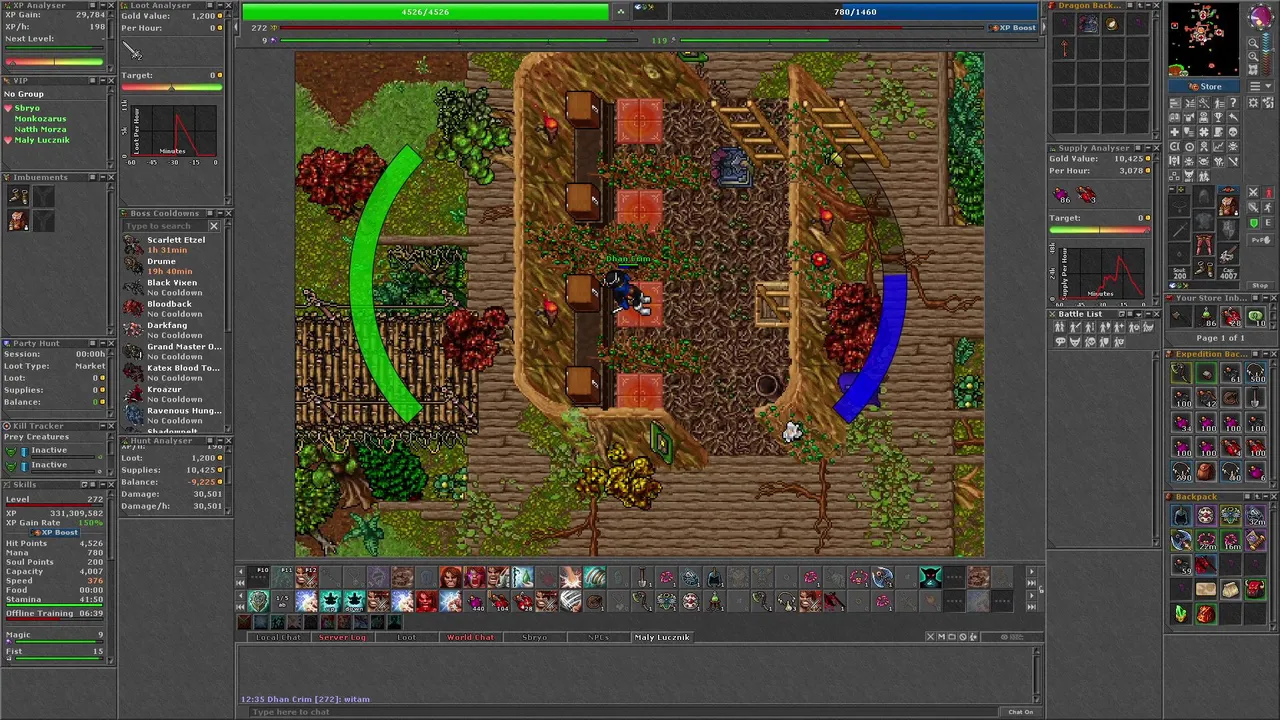Select chase opponent mode icon

click(1268, 208)
